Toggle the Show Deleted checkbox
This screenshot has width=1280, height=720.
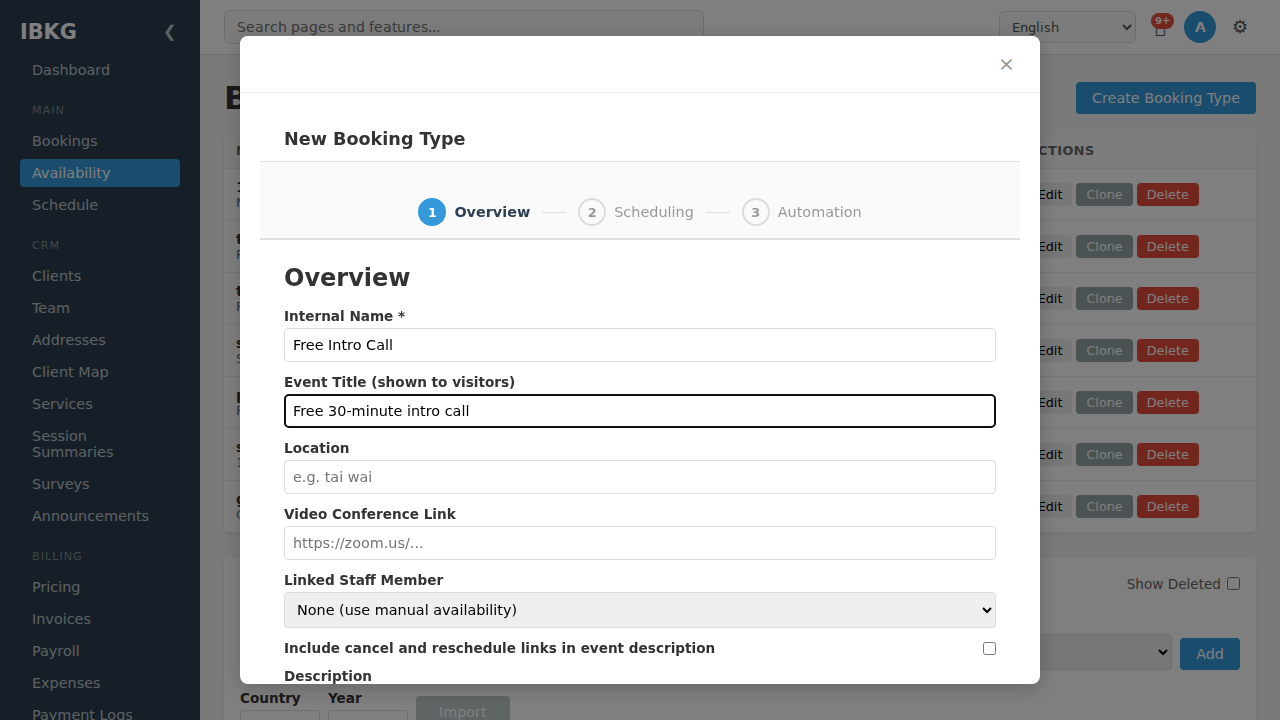click(1233, 584)
